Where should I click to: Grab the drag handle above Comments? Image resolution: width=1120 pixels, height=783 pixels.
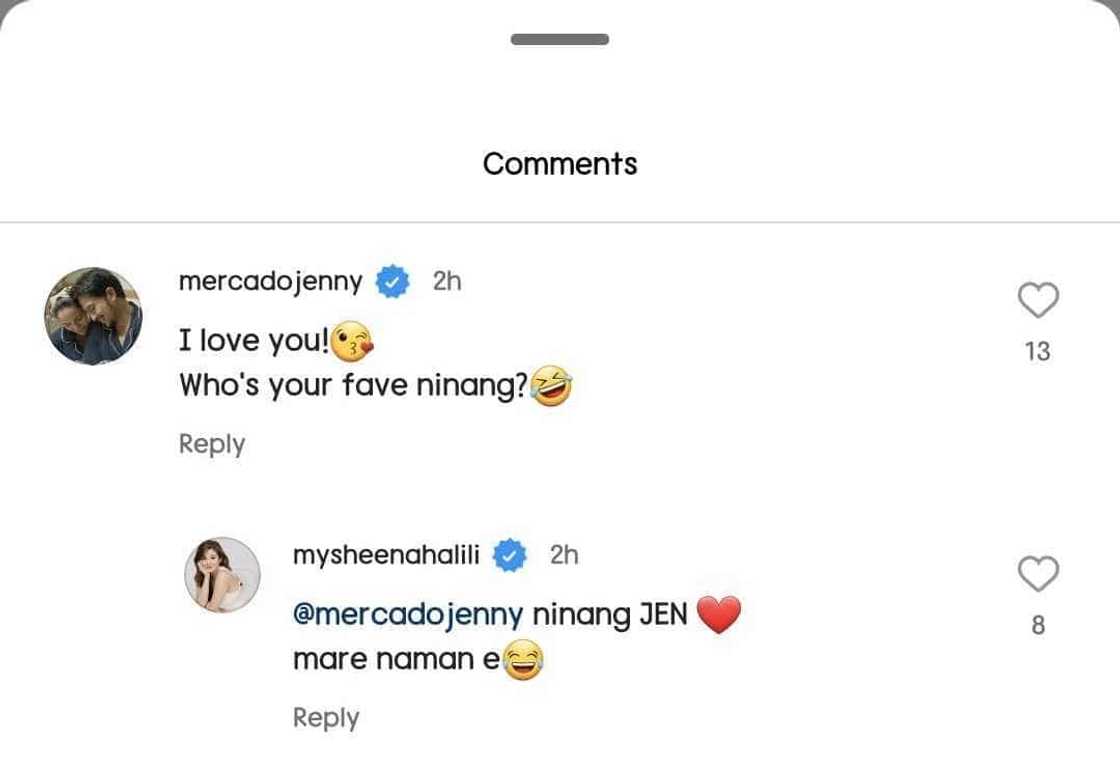(560, 40)
